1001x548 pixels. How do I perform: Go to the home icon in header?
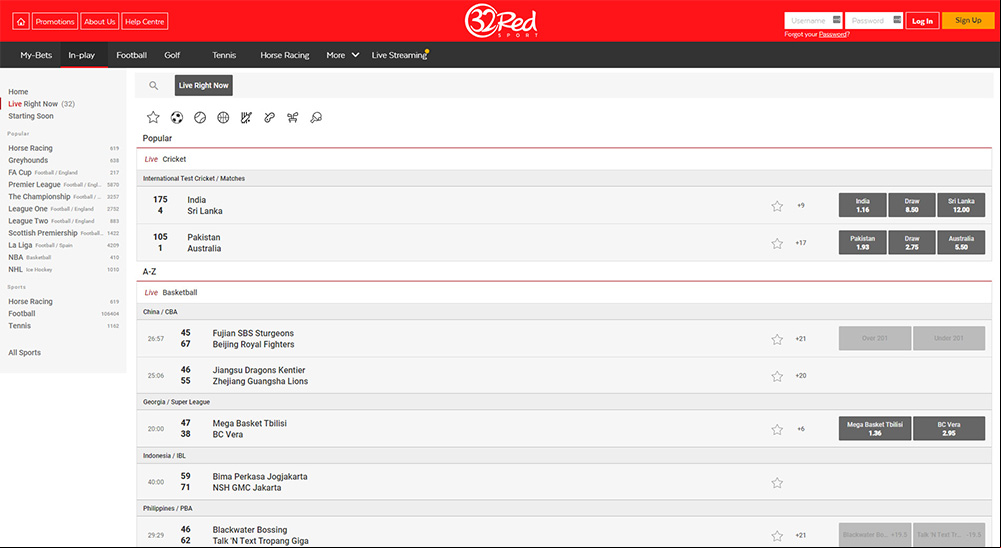21,21
